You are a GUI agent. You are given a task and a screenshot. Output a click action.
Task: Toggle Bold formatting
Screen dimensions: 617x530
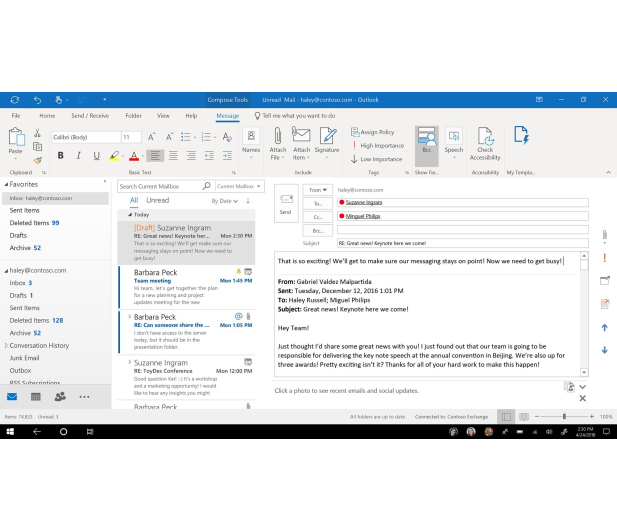(61, 156)
